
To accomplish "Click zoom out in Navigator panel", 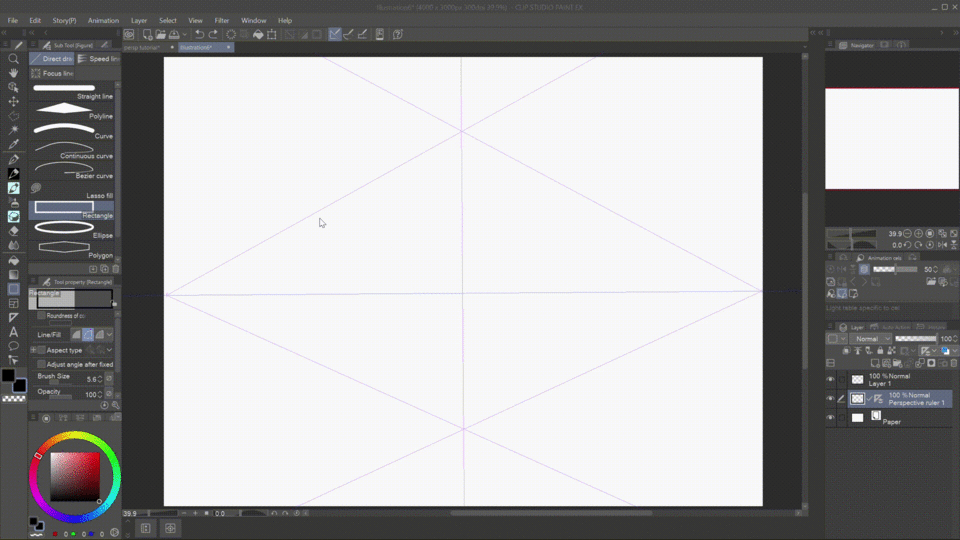I will point(907,233).
